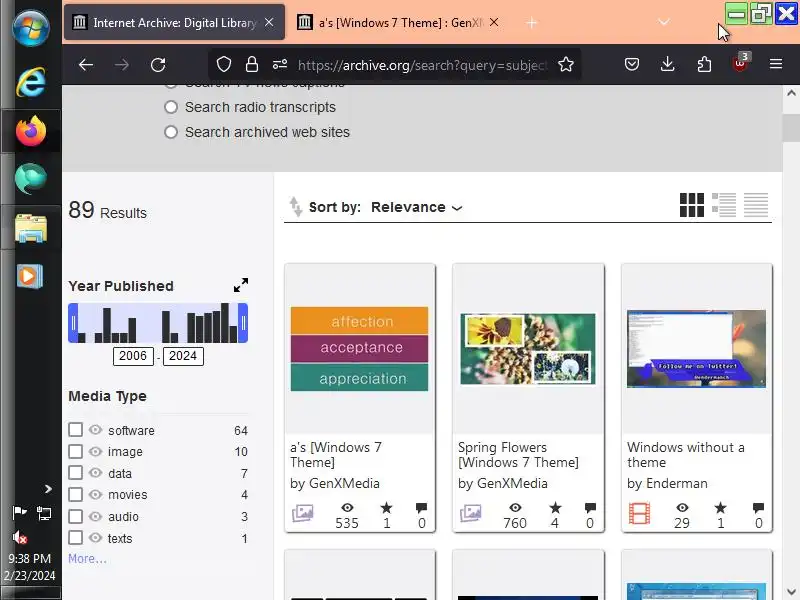Bookmark this page with the star icon
The height and width of the screenshot is (600, 800).
click(566, 64)
